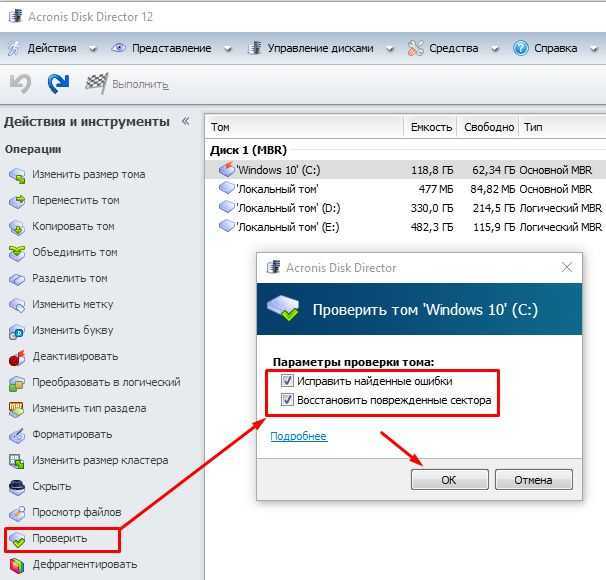The height and width of the screenshot is (580, 606).
Task: Click the Преобразовать в логический icon
Action: tap(17, 383)
